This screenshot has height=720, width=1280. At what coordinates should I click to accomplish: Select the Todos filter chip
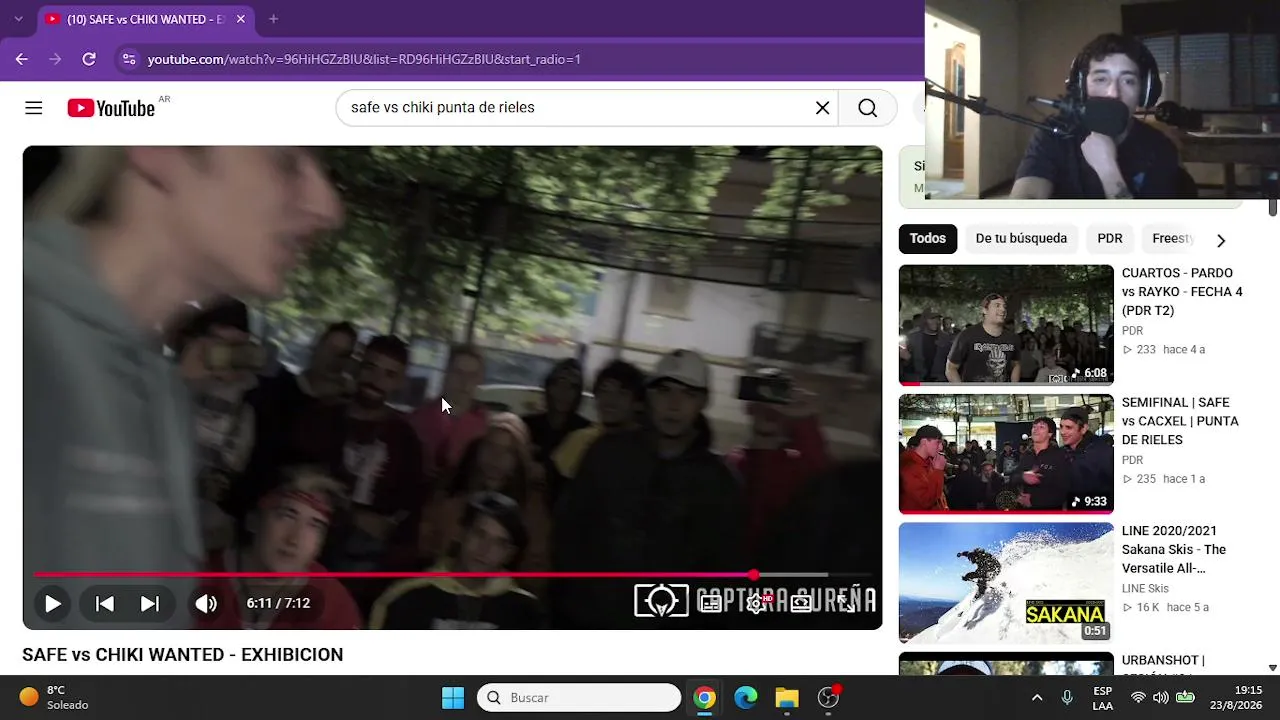[x=928, y=238]
